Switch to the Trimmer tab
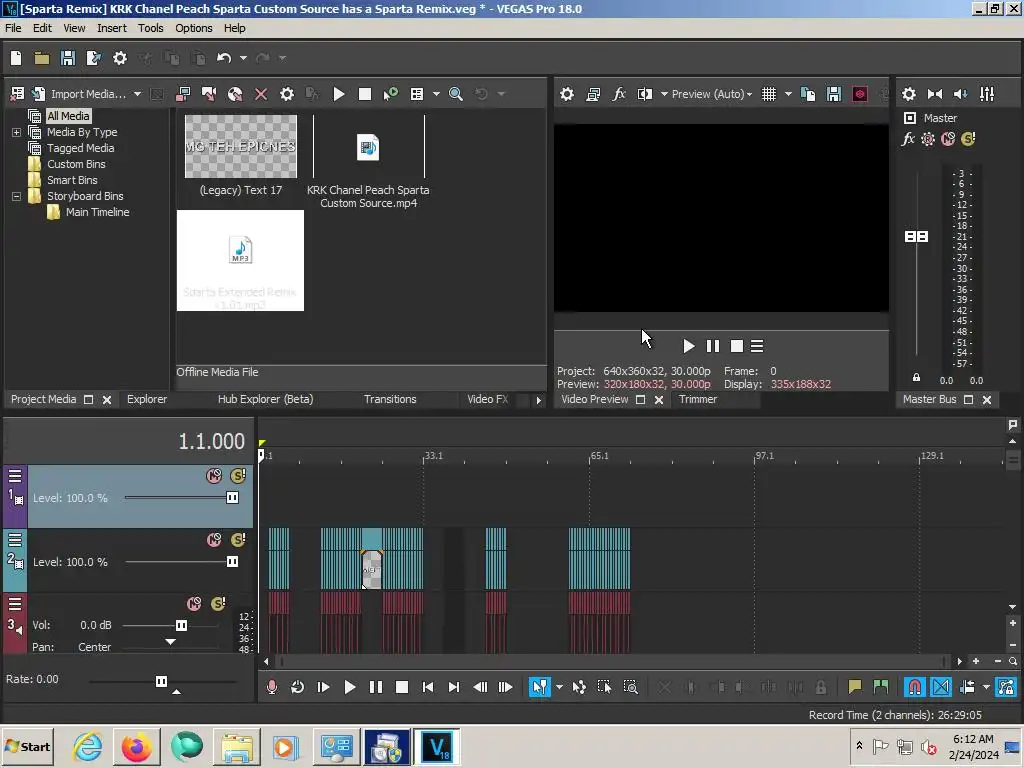 [x=697, y=399]
